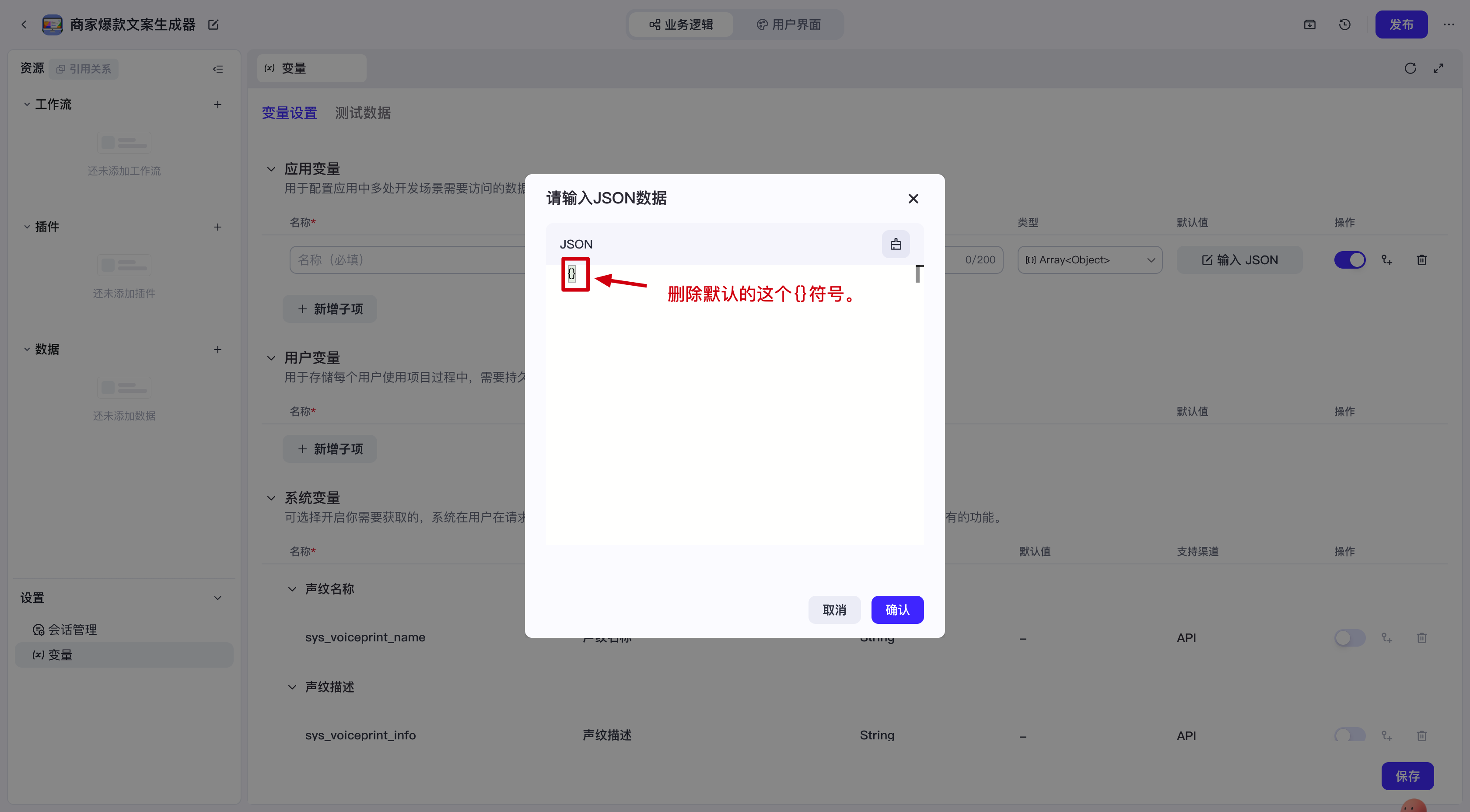Switch to the 测试数据 tab
This screenshot has height=812, width=1470.
(x=363, y=113)
